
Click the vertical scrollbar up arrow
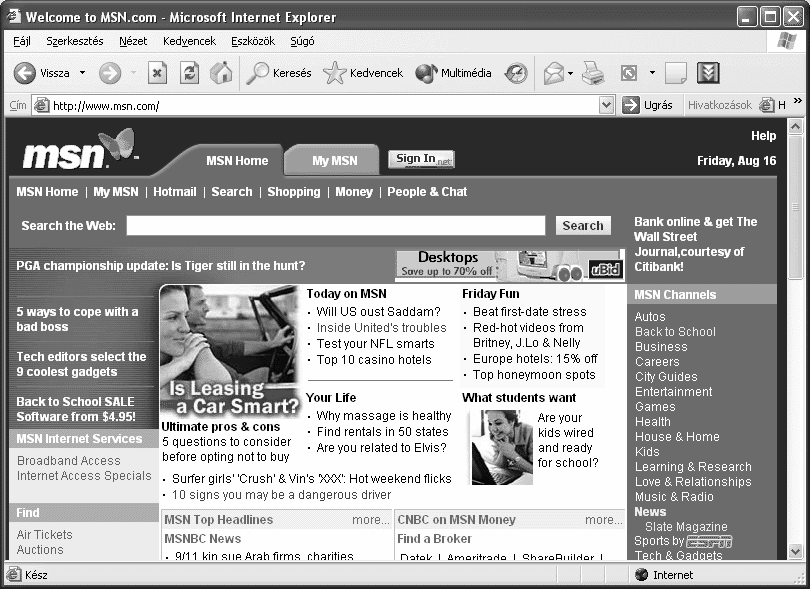point(796,126)
